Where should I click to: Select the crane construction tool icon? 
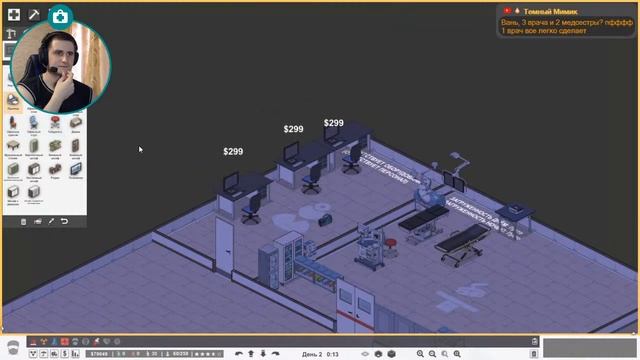click(x=11, y=33)
